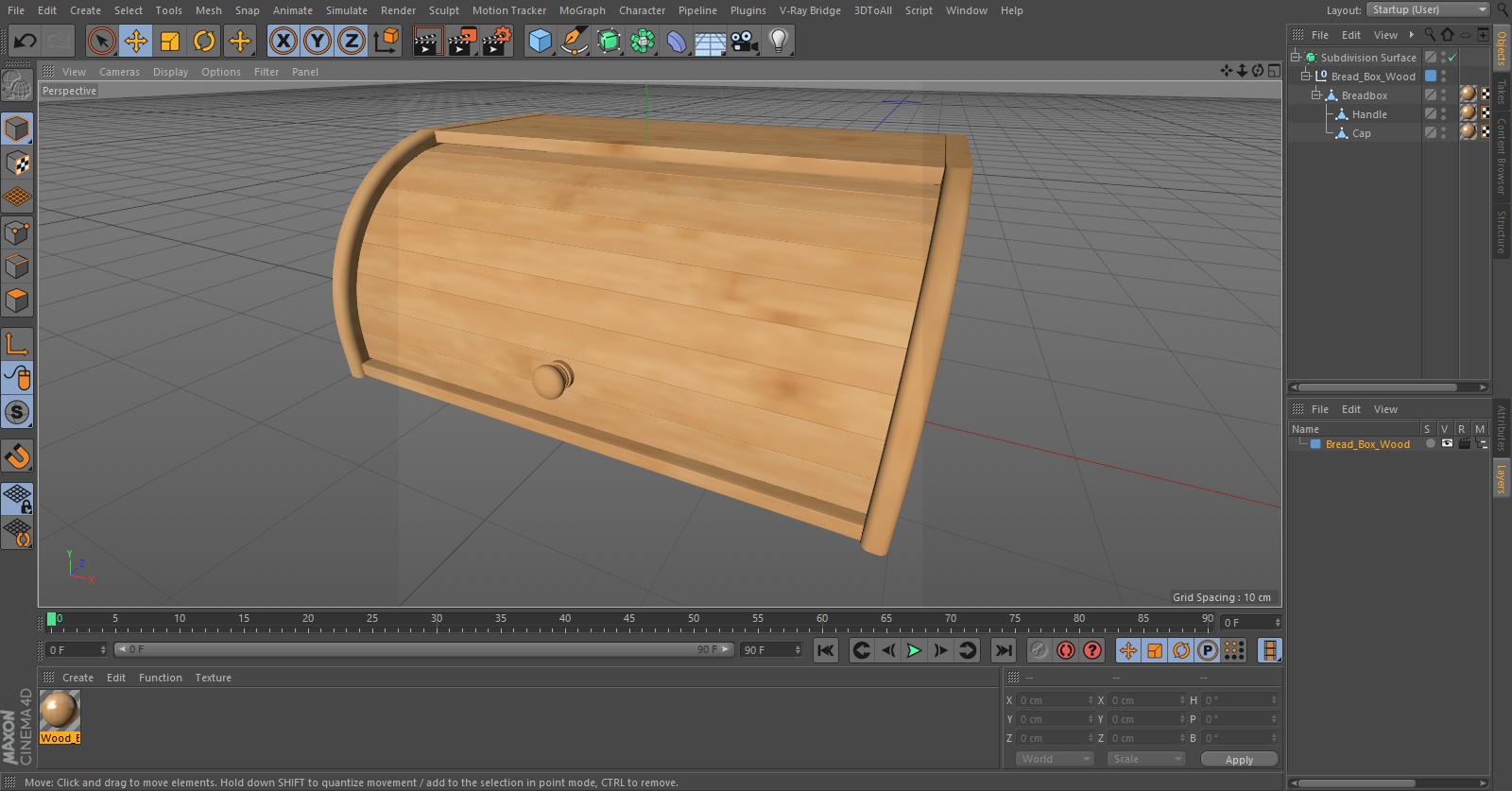Open the V-Ray Bridge menu

click(810, 10)
